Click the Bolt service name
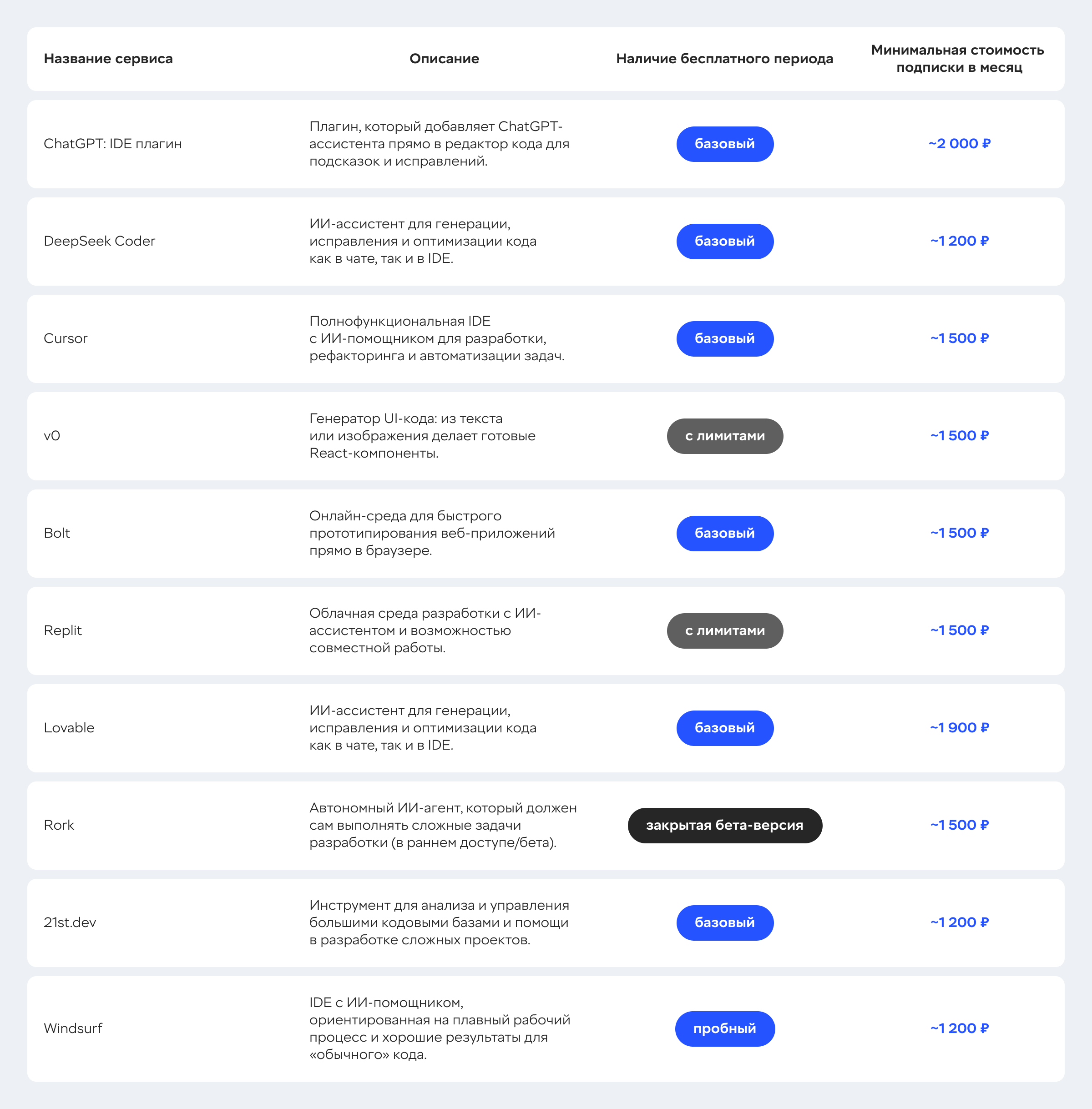 [57, 533]
